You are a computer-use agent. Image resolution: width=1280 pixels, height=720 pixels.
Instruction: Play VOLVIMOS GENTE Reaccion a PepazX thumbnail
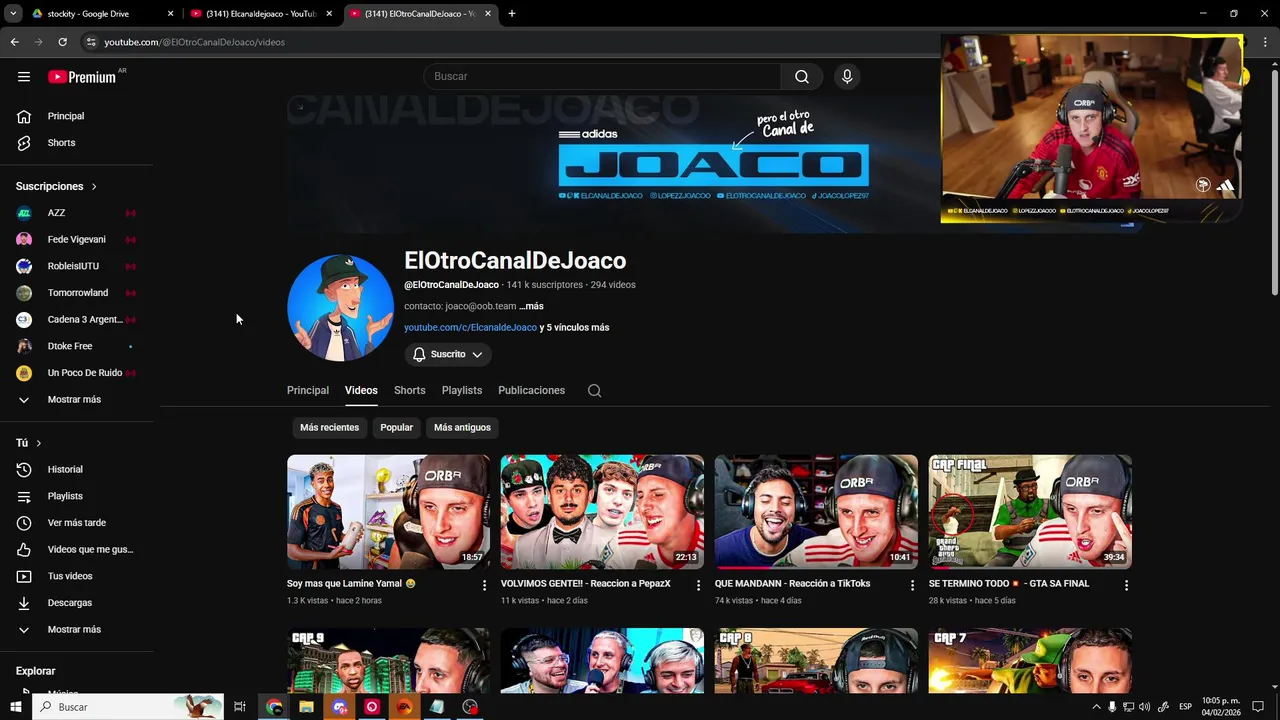(602, 512)
